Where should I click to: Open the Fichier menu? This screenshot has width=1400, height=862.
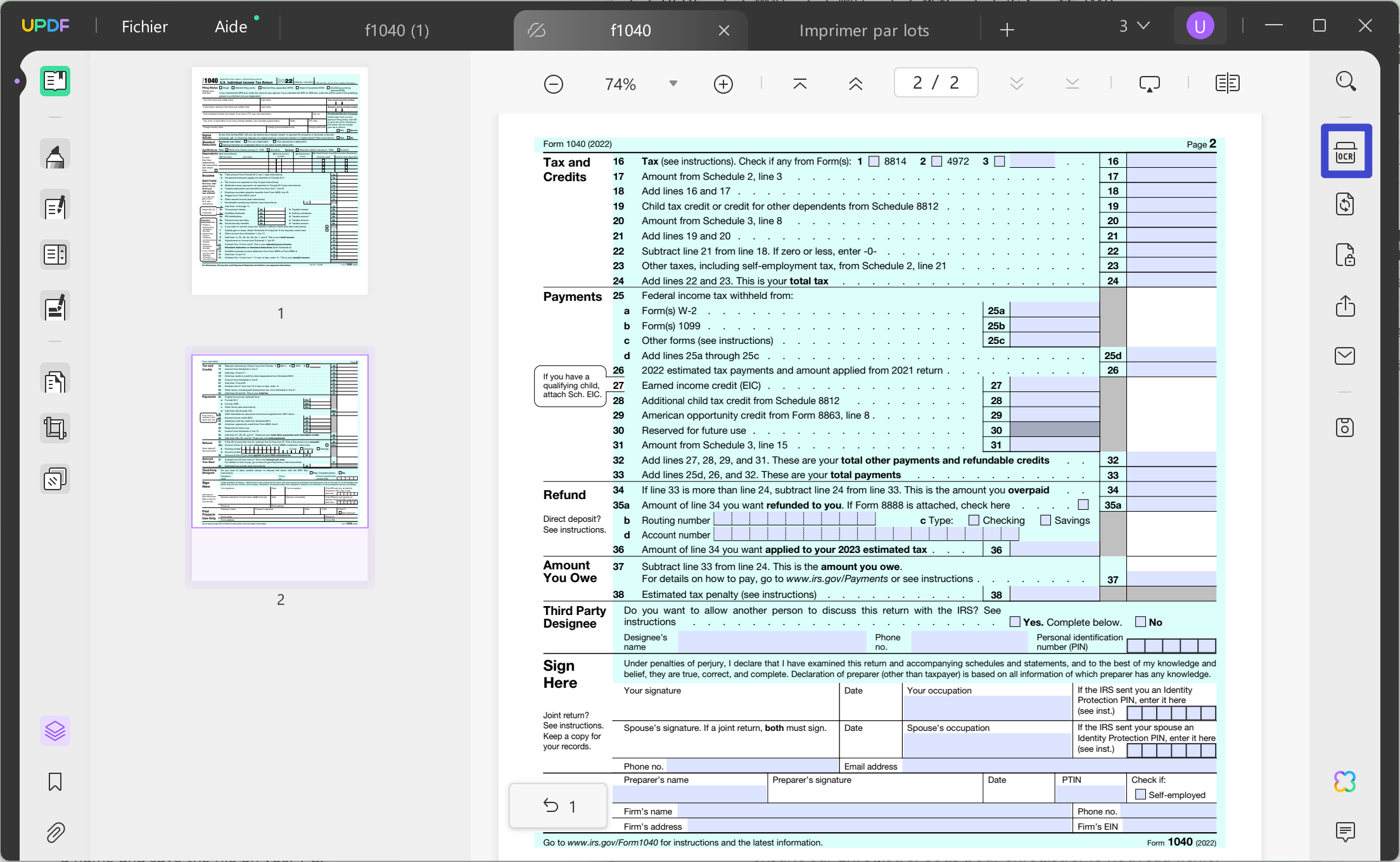144,26
